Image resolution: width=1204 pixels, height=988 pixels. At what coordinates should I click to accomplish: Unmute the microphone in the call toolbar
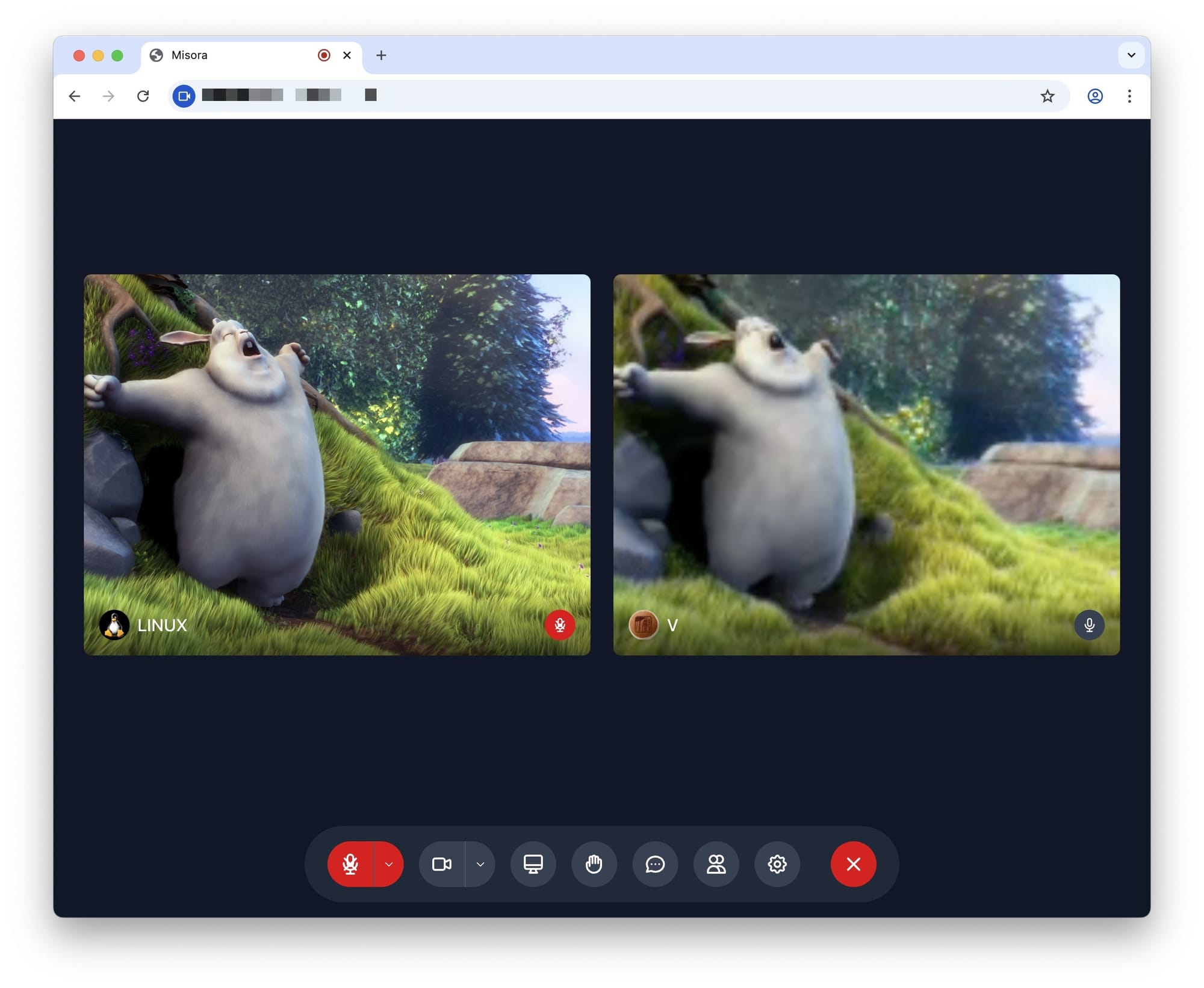[x=350, y=864]
